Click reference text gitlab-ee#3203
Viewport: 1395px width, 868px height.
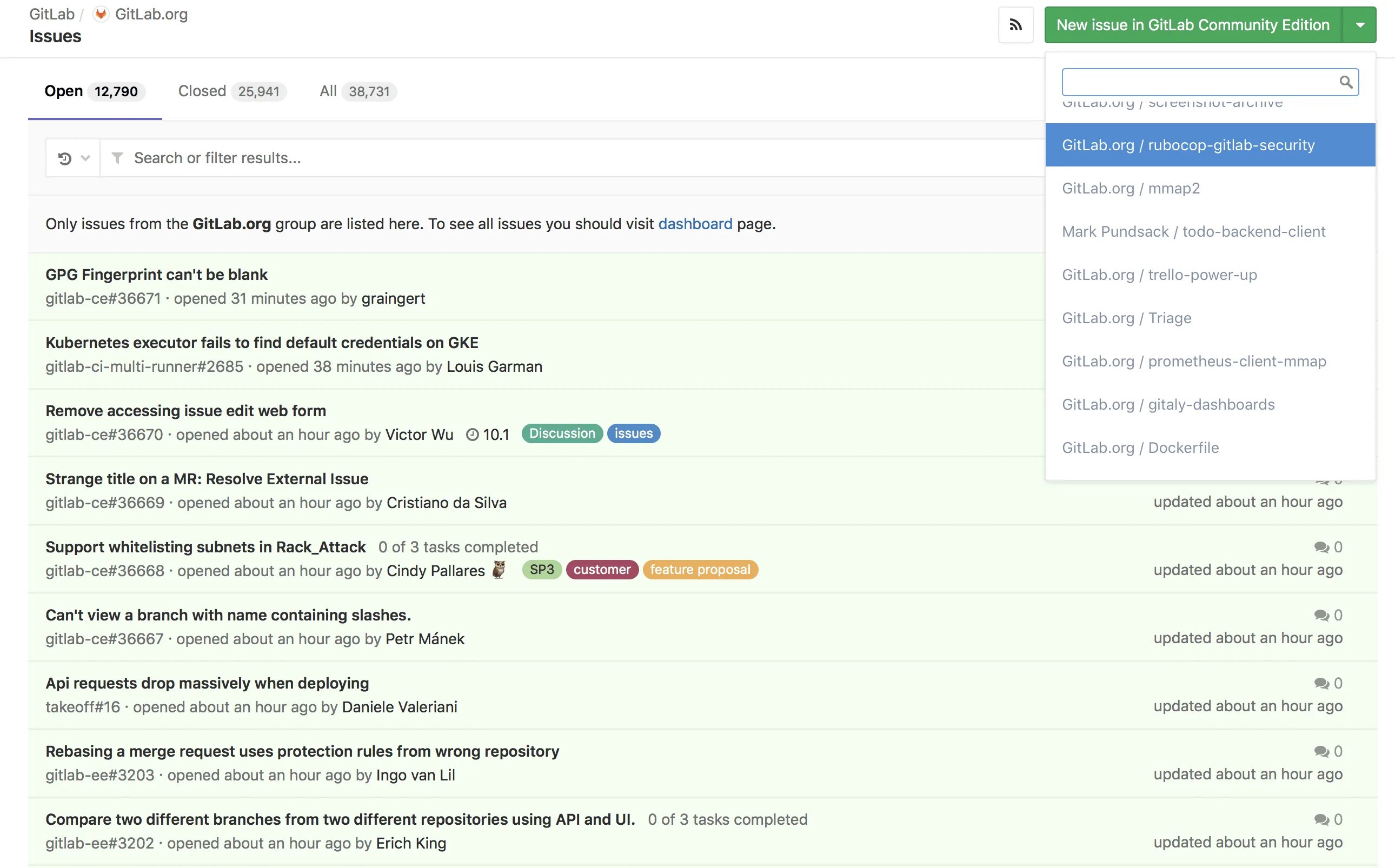point(100,776)
